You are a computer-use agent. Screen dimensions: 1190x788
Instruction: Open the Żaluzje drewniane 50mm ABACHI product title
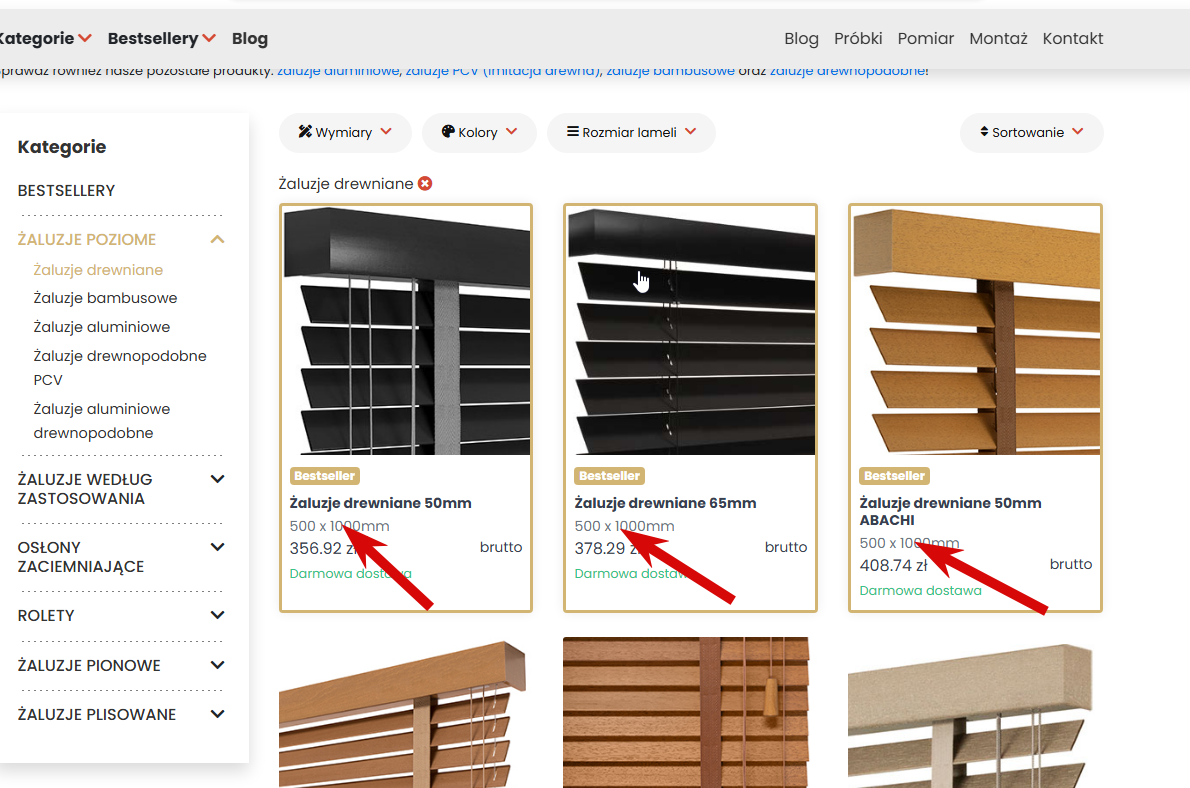coord(950,512)
